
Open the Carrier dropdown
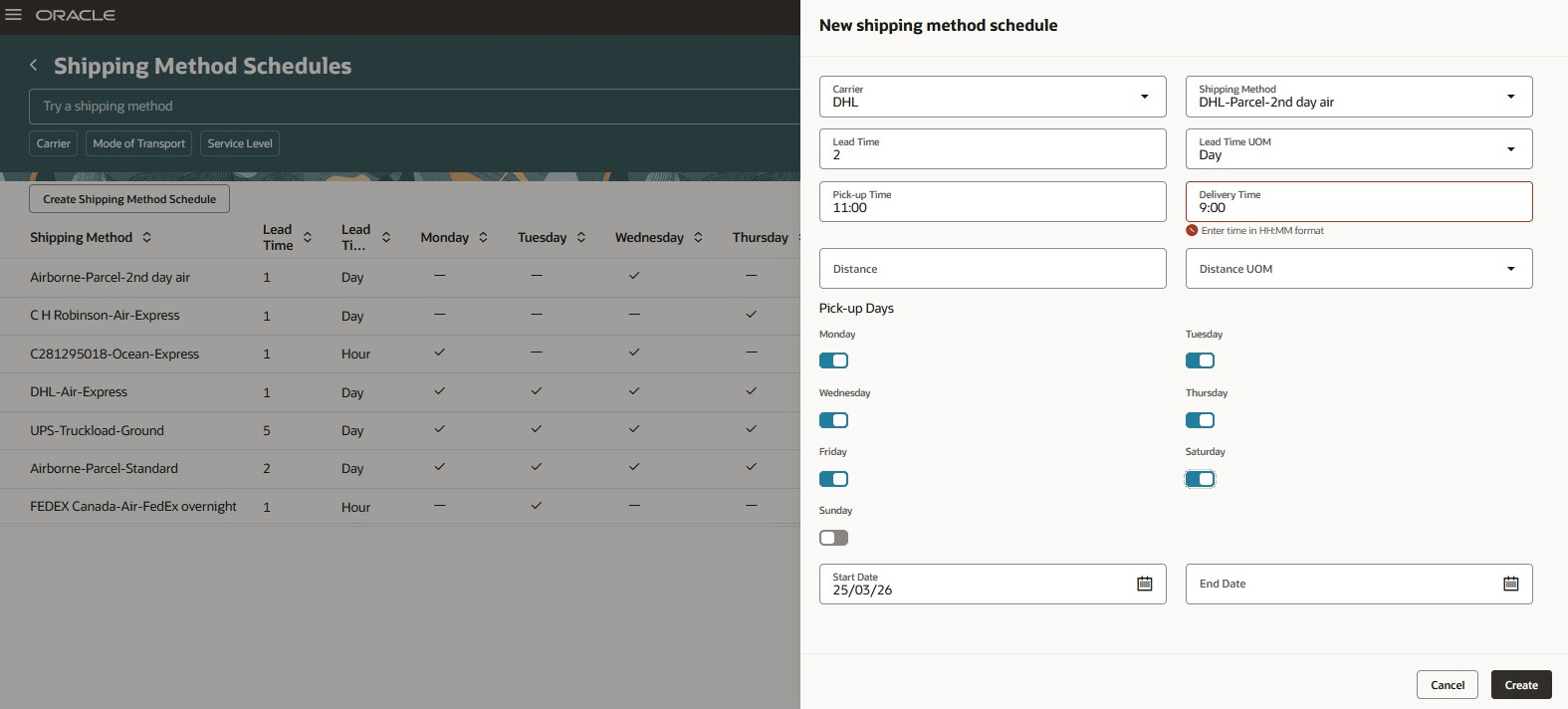[1145, 97]
